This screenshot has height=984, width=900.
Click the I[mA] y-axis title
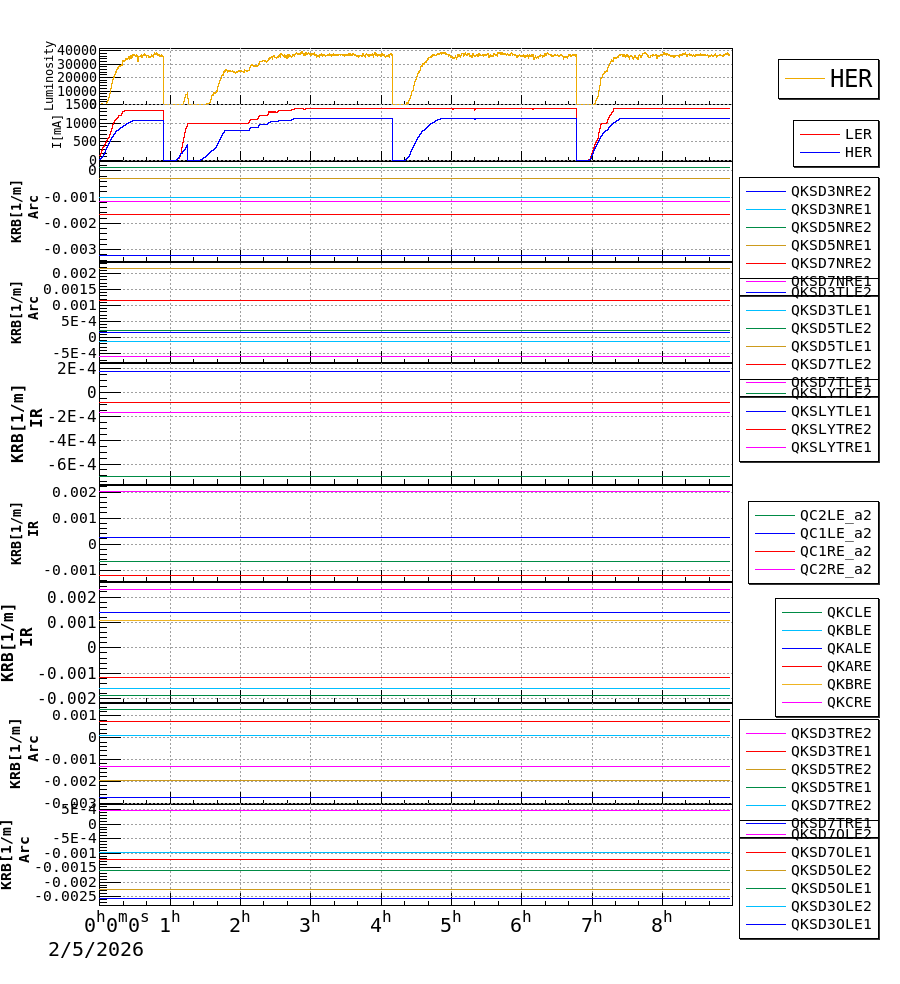pyautogui.click(x=57, y=132)
